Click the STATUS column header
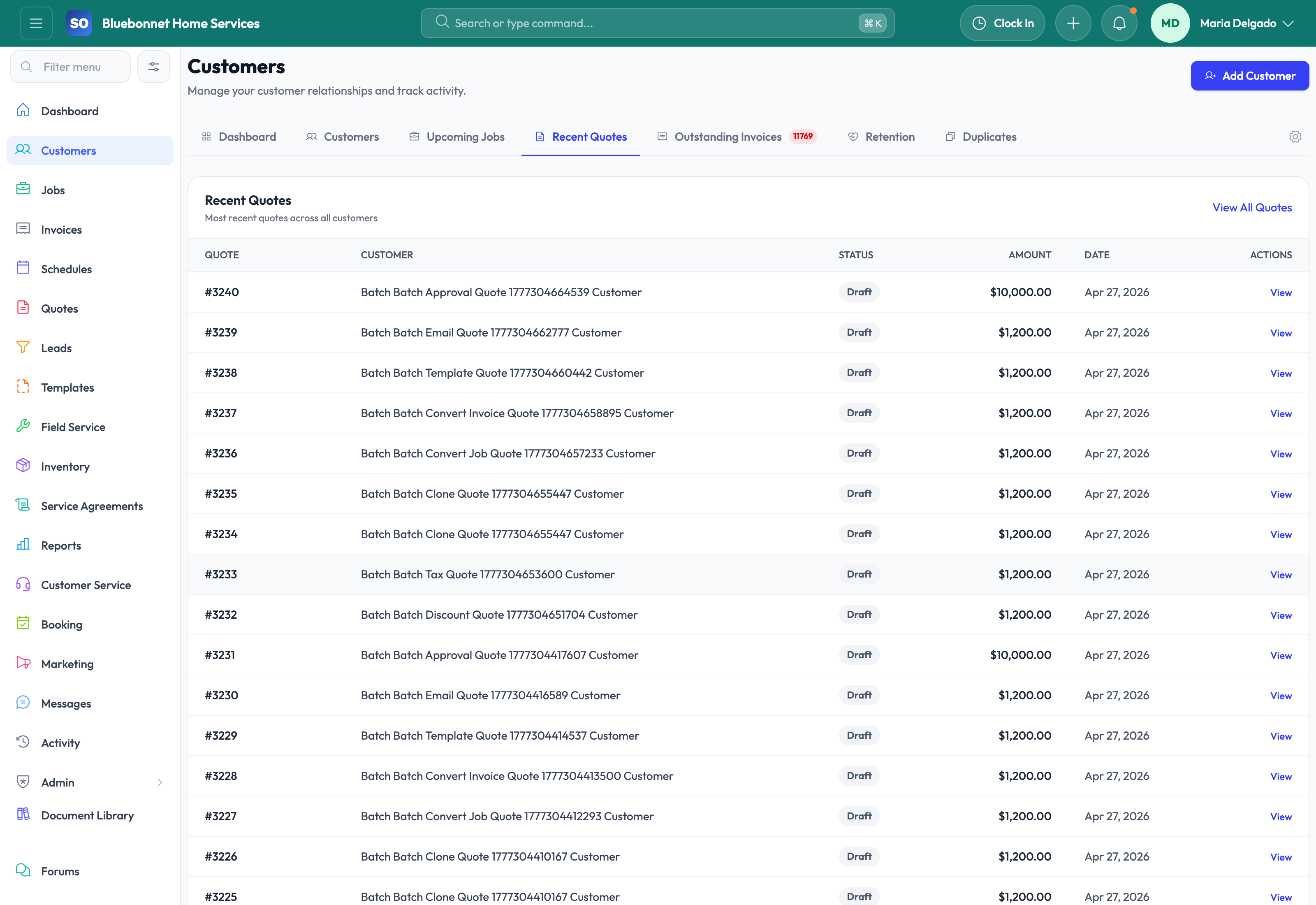Viewport: 1316px width, 905px height. coord(856,255)
